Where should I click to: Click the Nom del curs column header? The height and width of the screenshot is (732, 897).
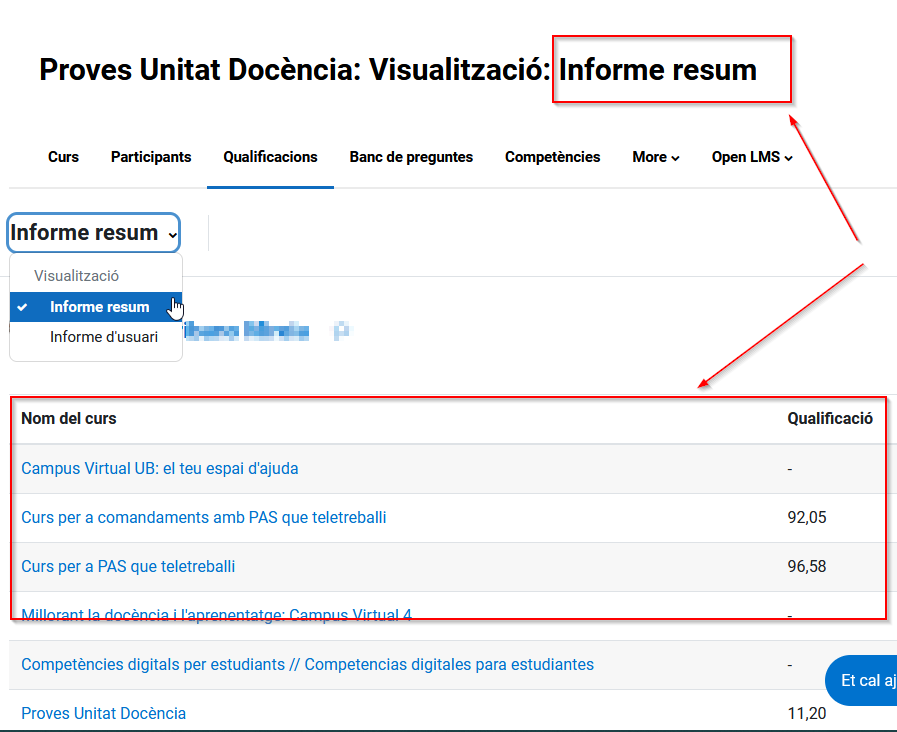point(68,419)
